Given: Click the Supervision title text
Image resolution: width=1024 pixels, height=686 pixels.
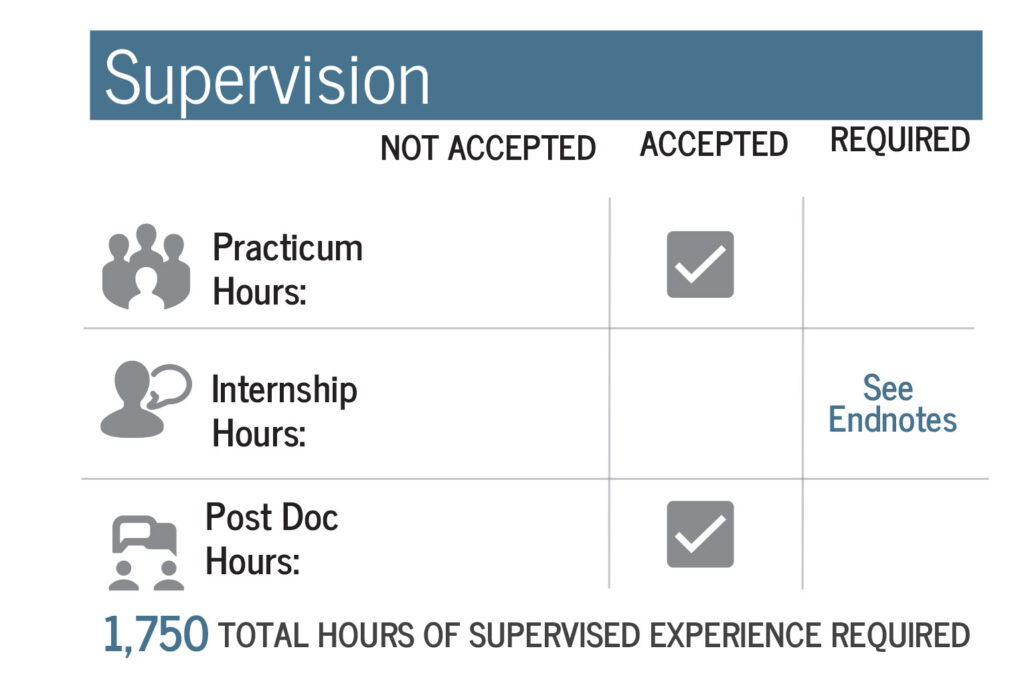Looking at the screenshot, I should (267, 78).
